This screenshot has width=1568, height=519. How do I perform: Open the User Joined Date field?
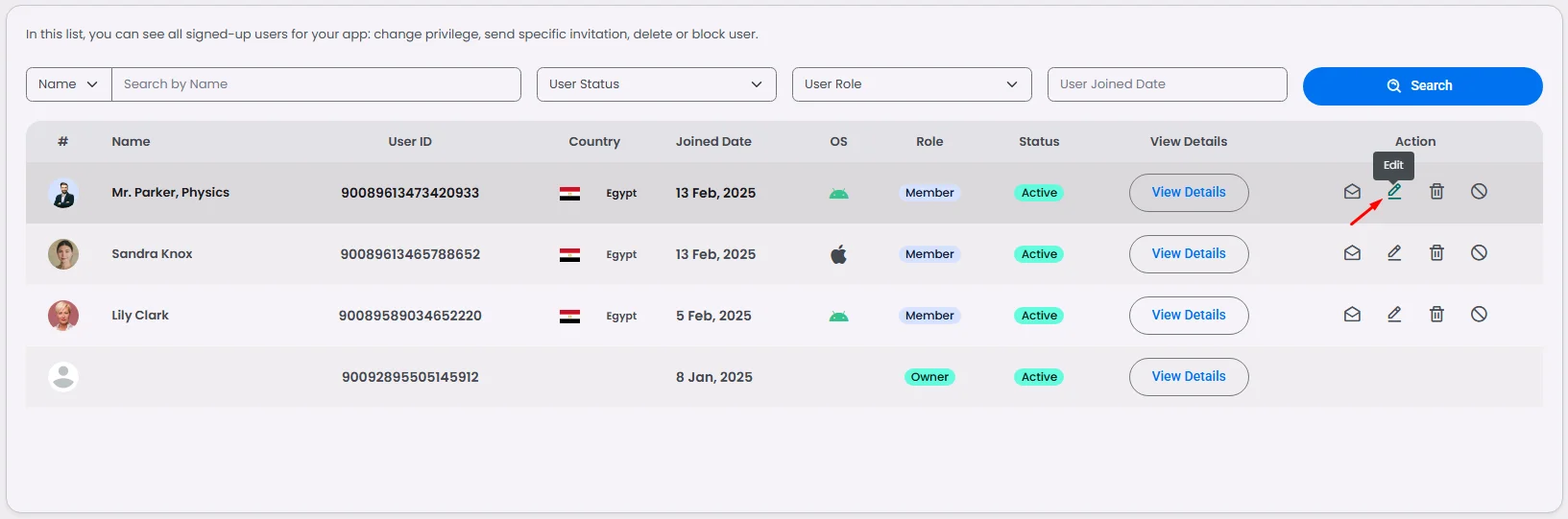click(x=1167, y=84)
